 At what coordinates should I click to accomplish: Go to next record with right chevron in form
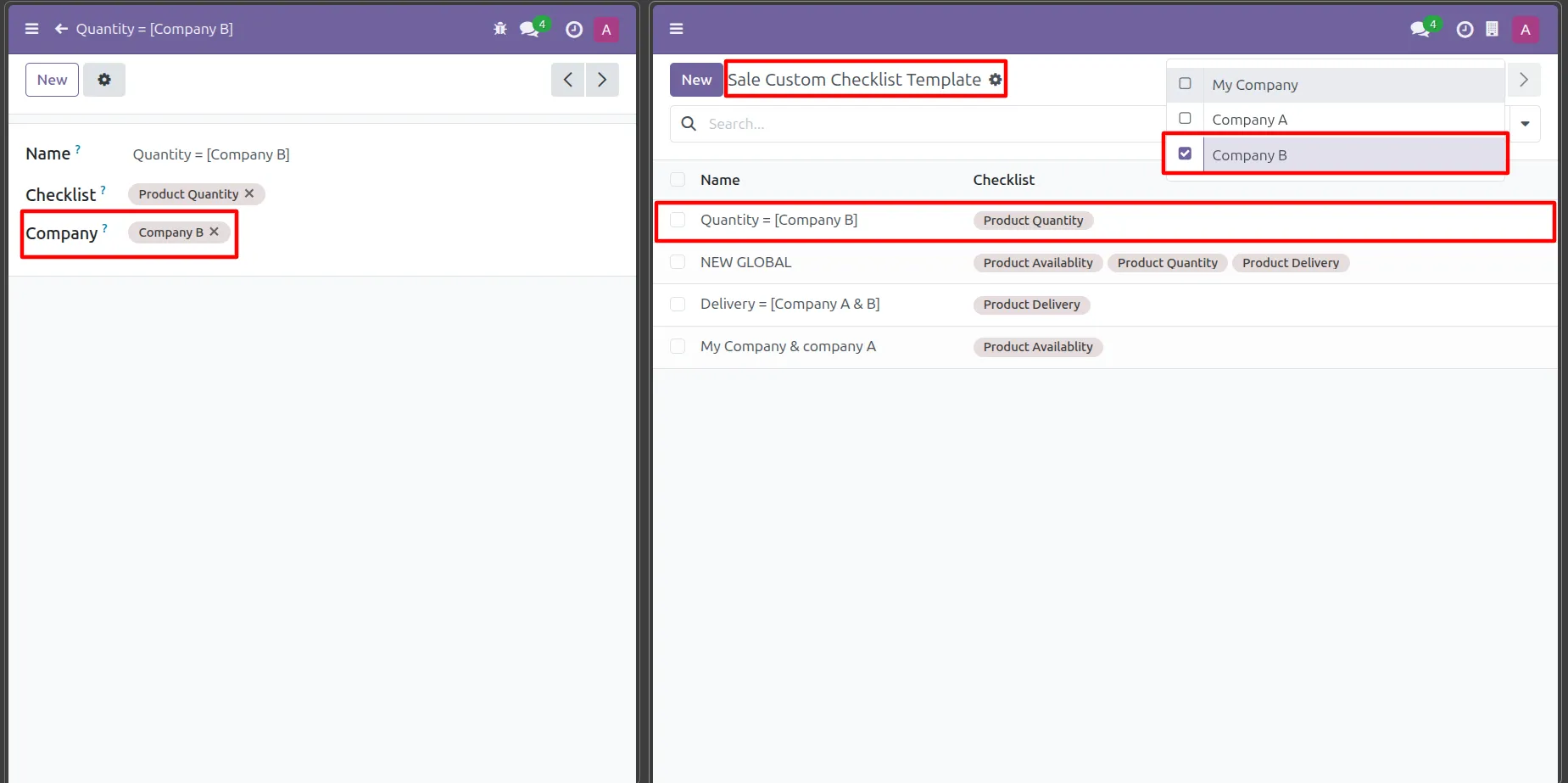[x=602, y=80]
